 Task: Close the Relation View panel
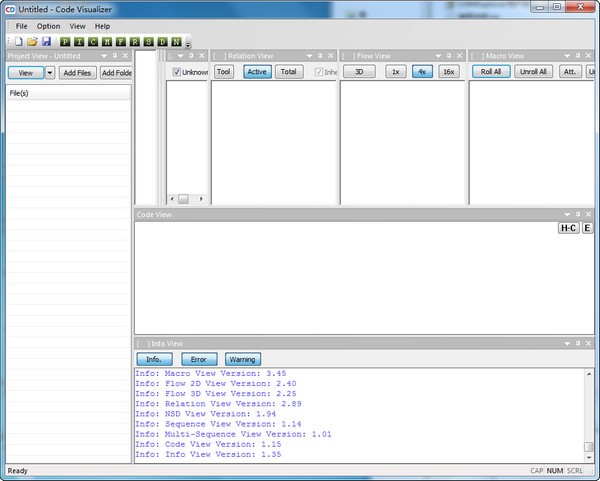click(331, 56)
